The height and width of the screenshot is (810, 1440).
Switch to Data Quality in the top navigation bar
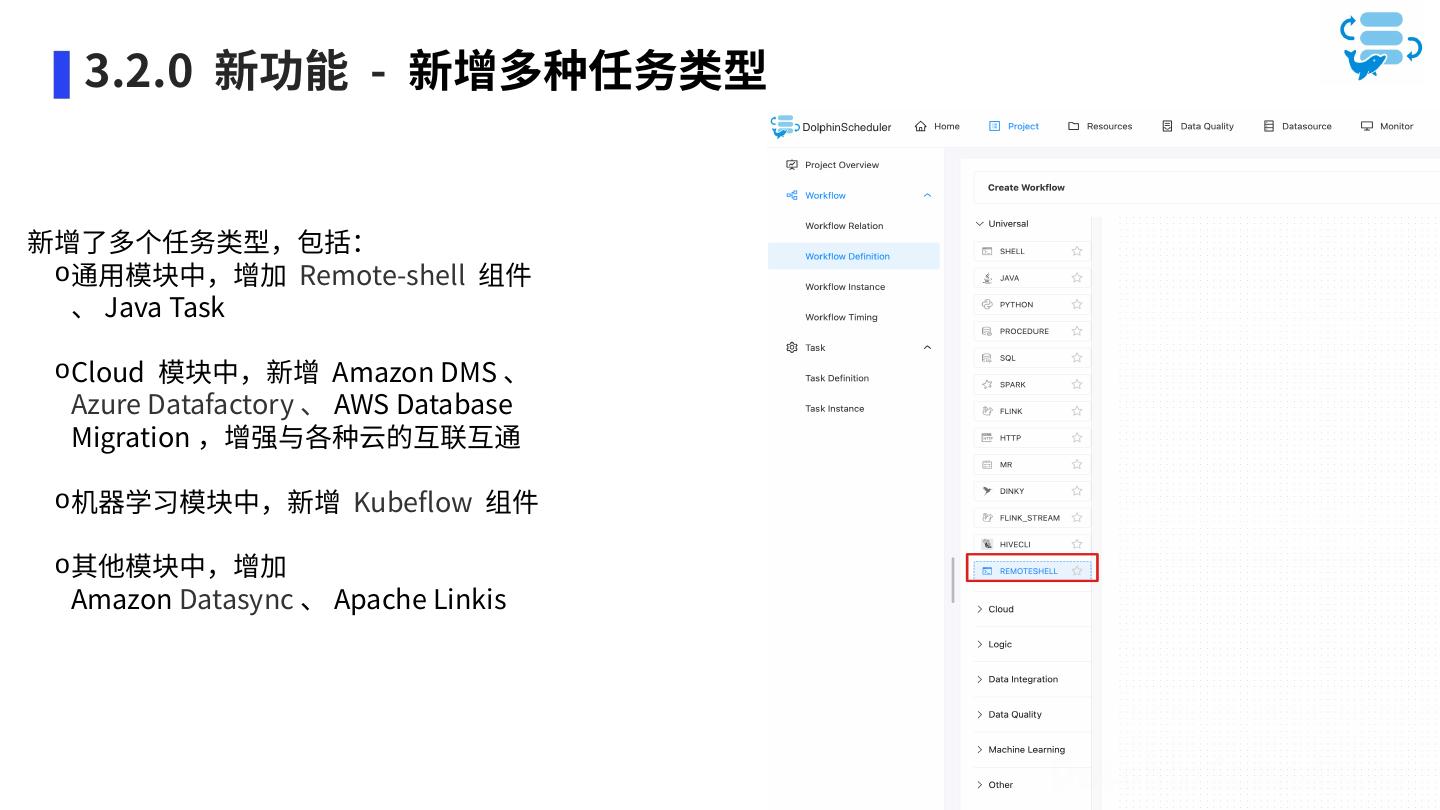(1198, 127)
